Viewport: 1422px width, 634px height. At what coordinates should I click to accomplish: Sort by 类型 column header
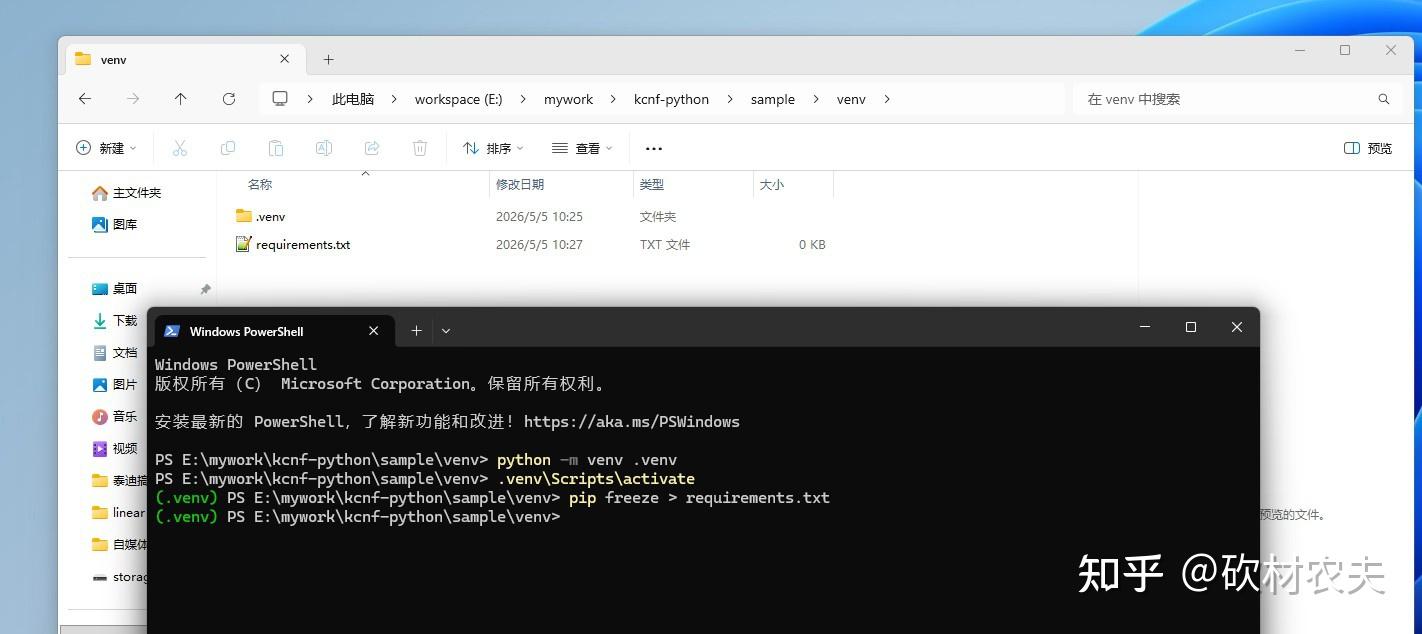(x=652, y=184)
